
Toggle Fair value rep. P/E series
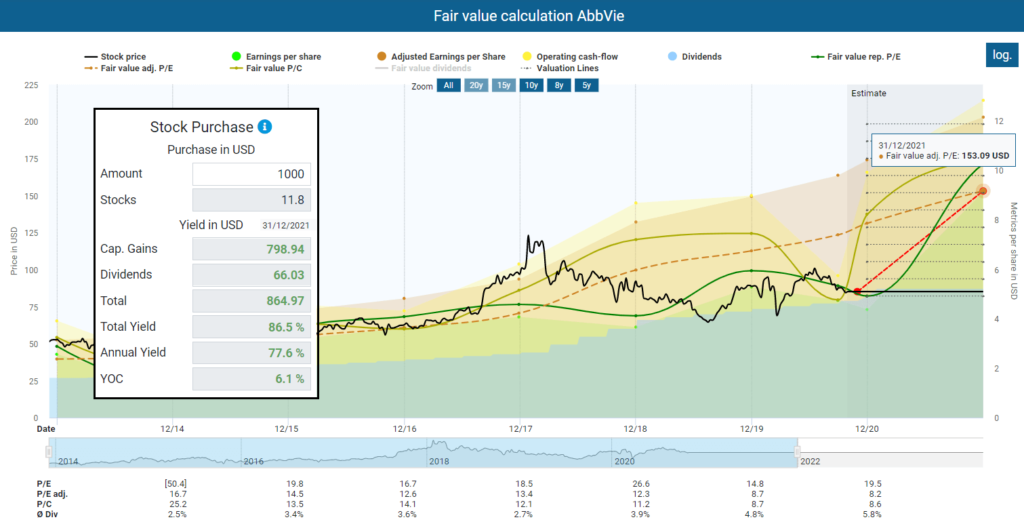tap(856, 57)
